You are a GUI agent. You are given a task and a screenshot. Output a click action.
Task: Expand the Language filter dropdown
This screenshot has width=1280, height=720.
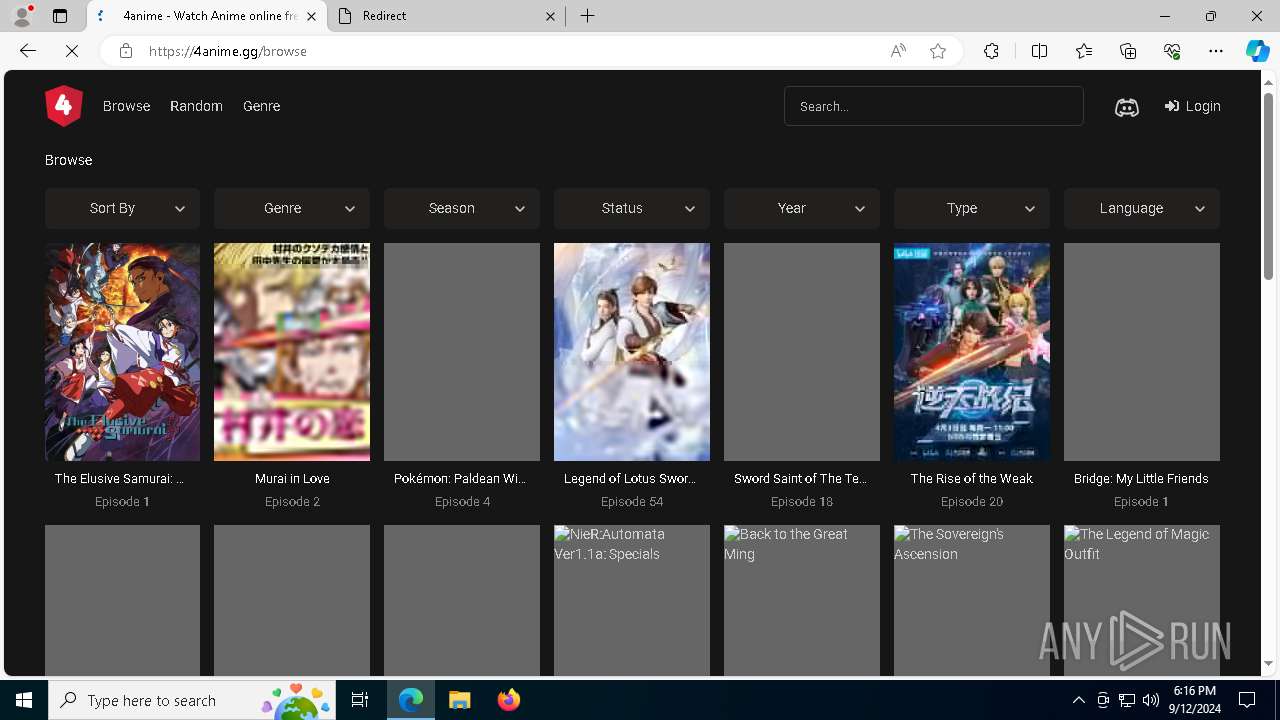tap(1142, 208)
